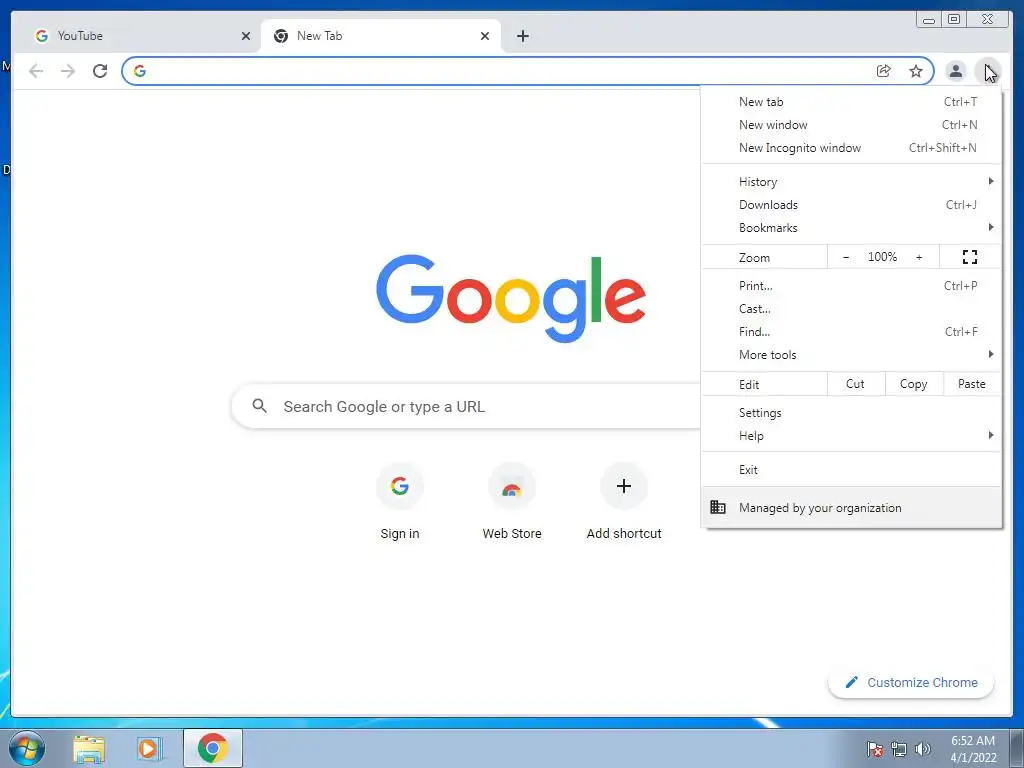Viewport: 1024px width, 768px height.
Task: Decrease zoom with the minus button
Action: click(846, 257)
